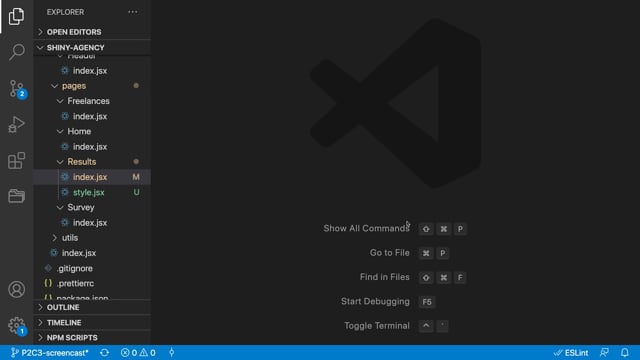This screenshot has width=640, height=360.
Task: Collapse the Freelances folder
Action: [92, 101]
